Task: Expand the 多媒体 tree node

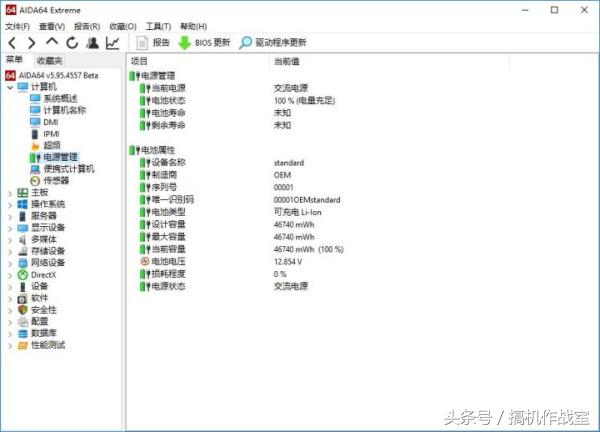Action: pos(10,240)
